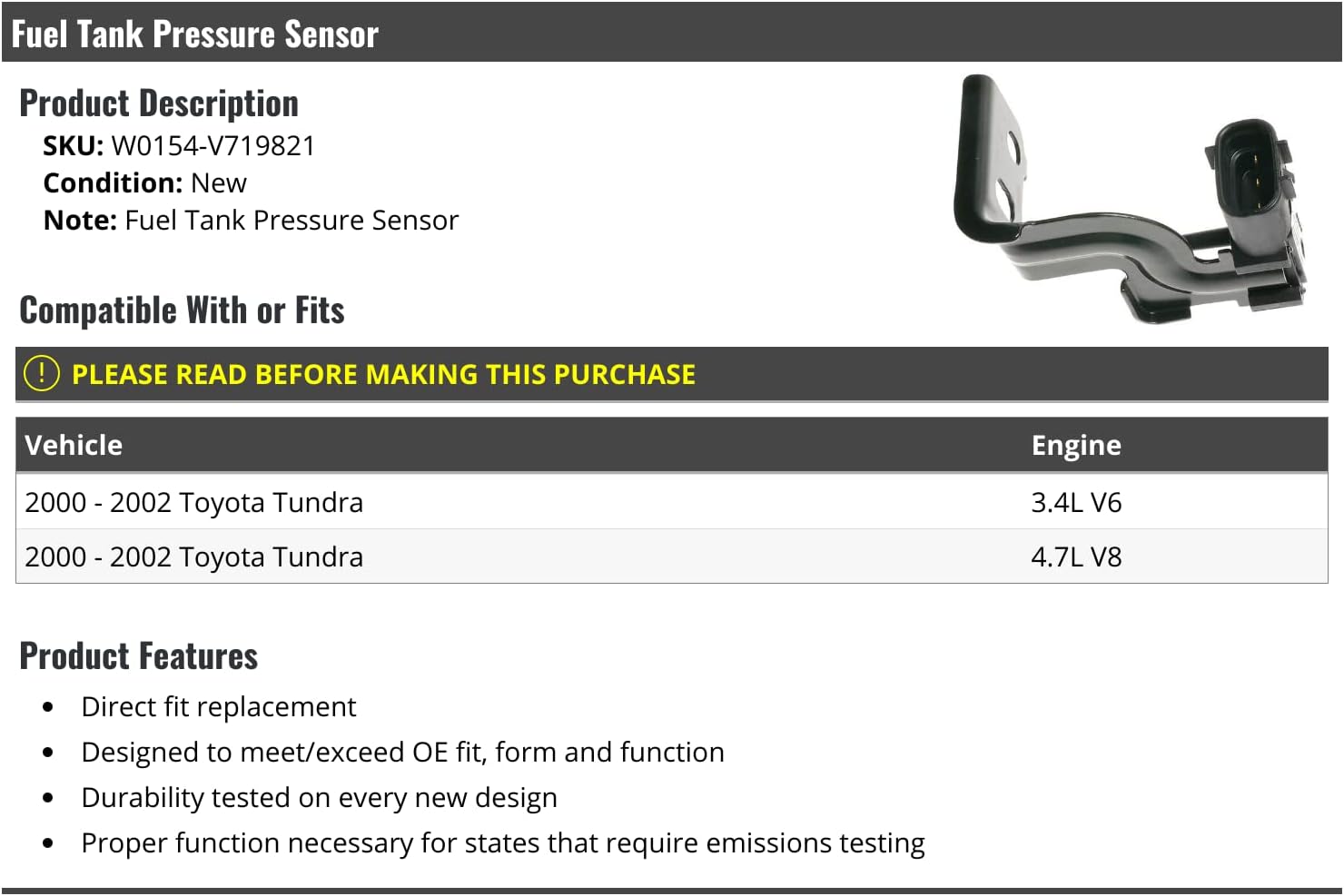Screen dimensions: 1344x896
Task: Click the fuel tank pressure sensor photo
Action: coord(1130,202)
